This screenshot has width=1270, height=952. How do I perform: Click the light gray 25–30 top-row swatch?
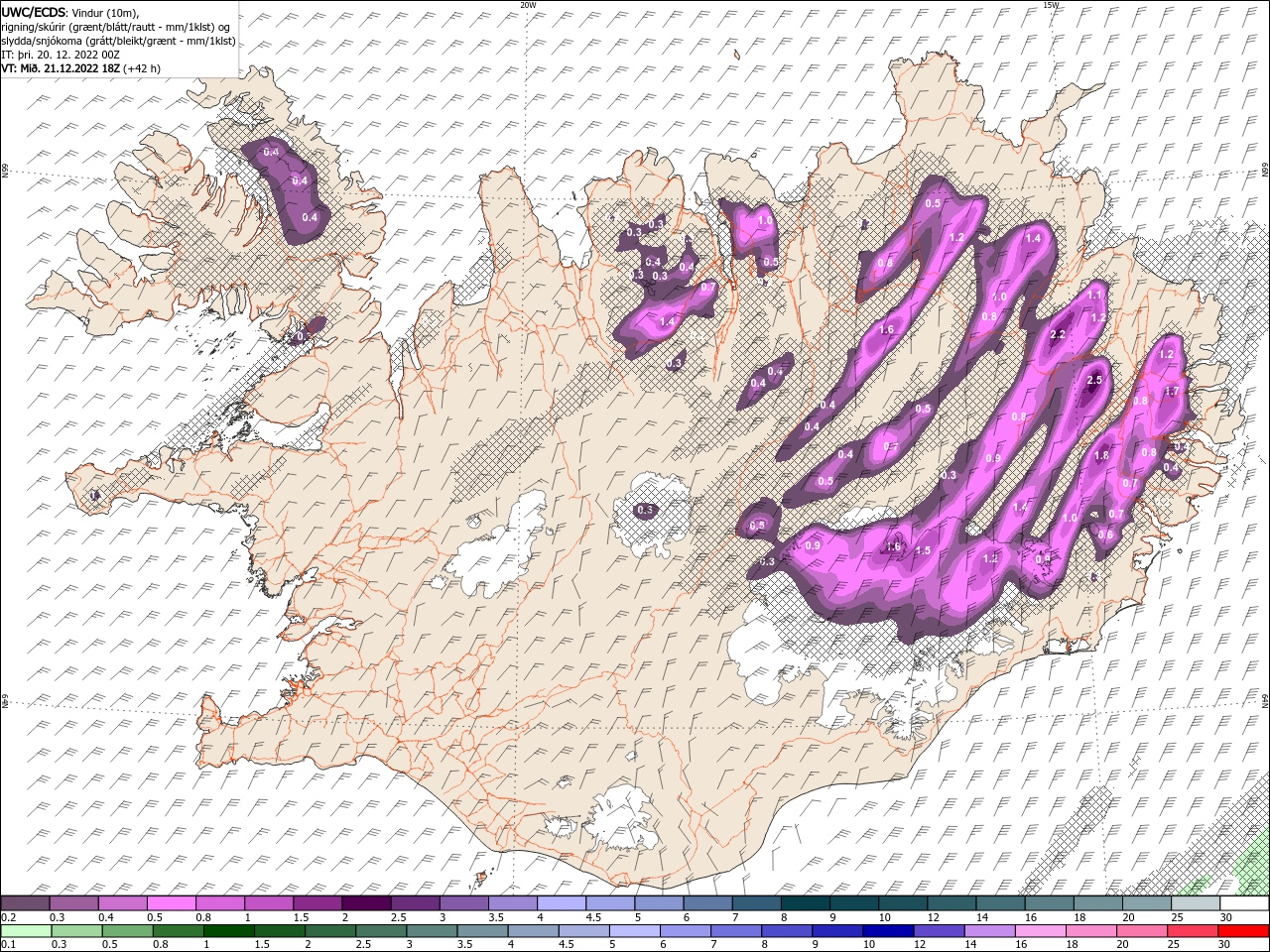coord(1195,903)
